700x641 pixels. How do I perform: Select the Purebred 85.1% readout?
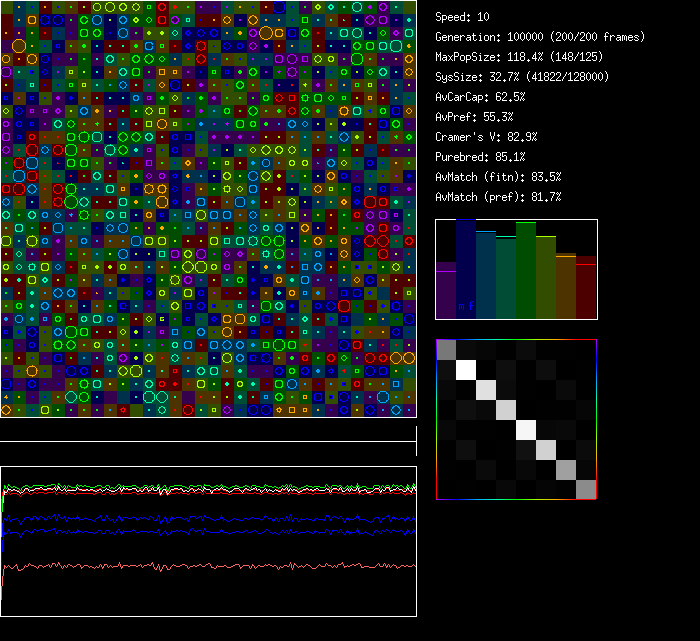(483, 157)
